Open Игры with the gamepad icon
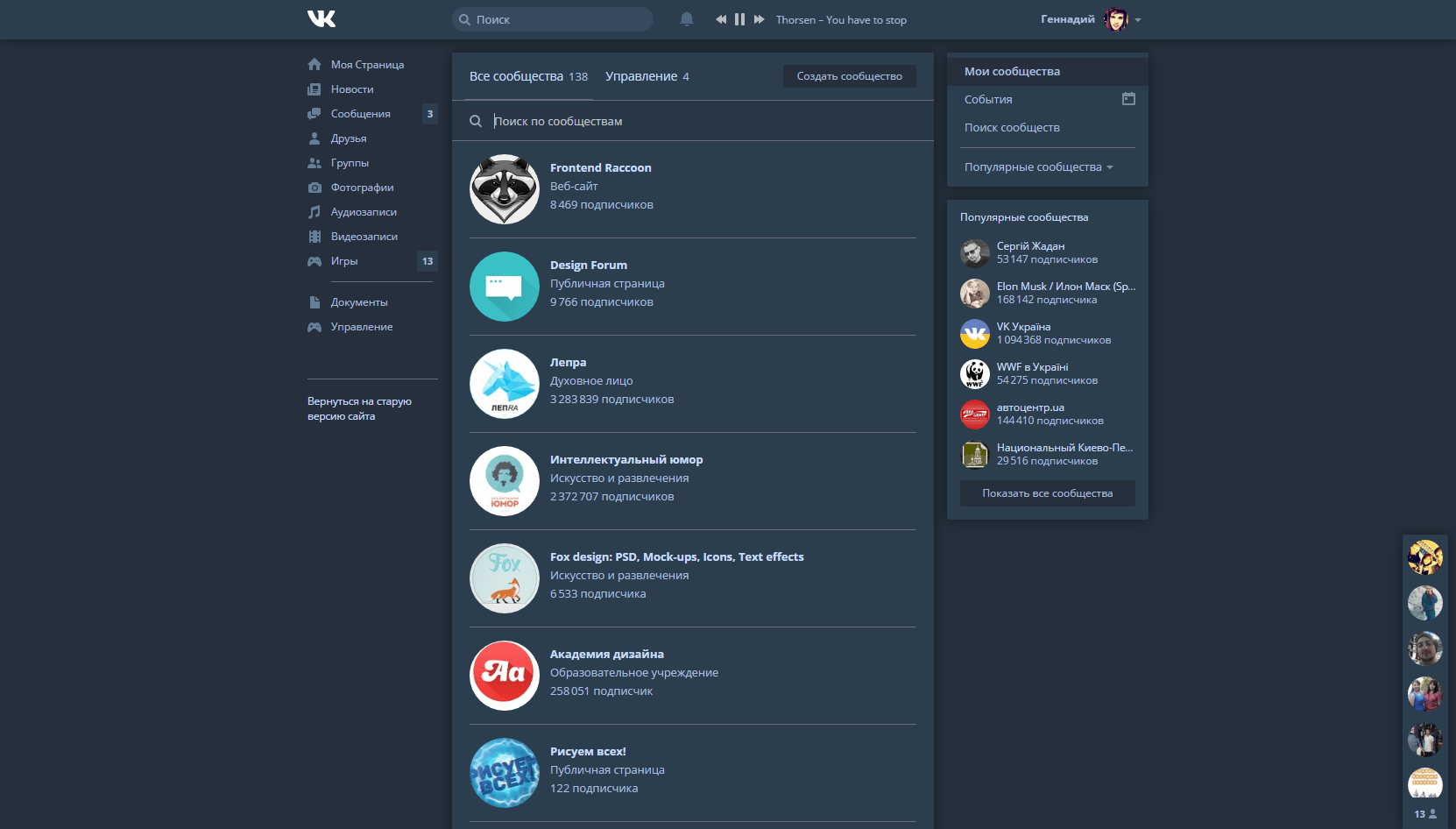 pyautogui.click(x=315, y=260)
